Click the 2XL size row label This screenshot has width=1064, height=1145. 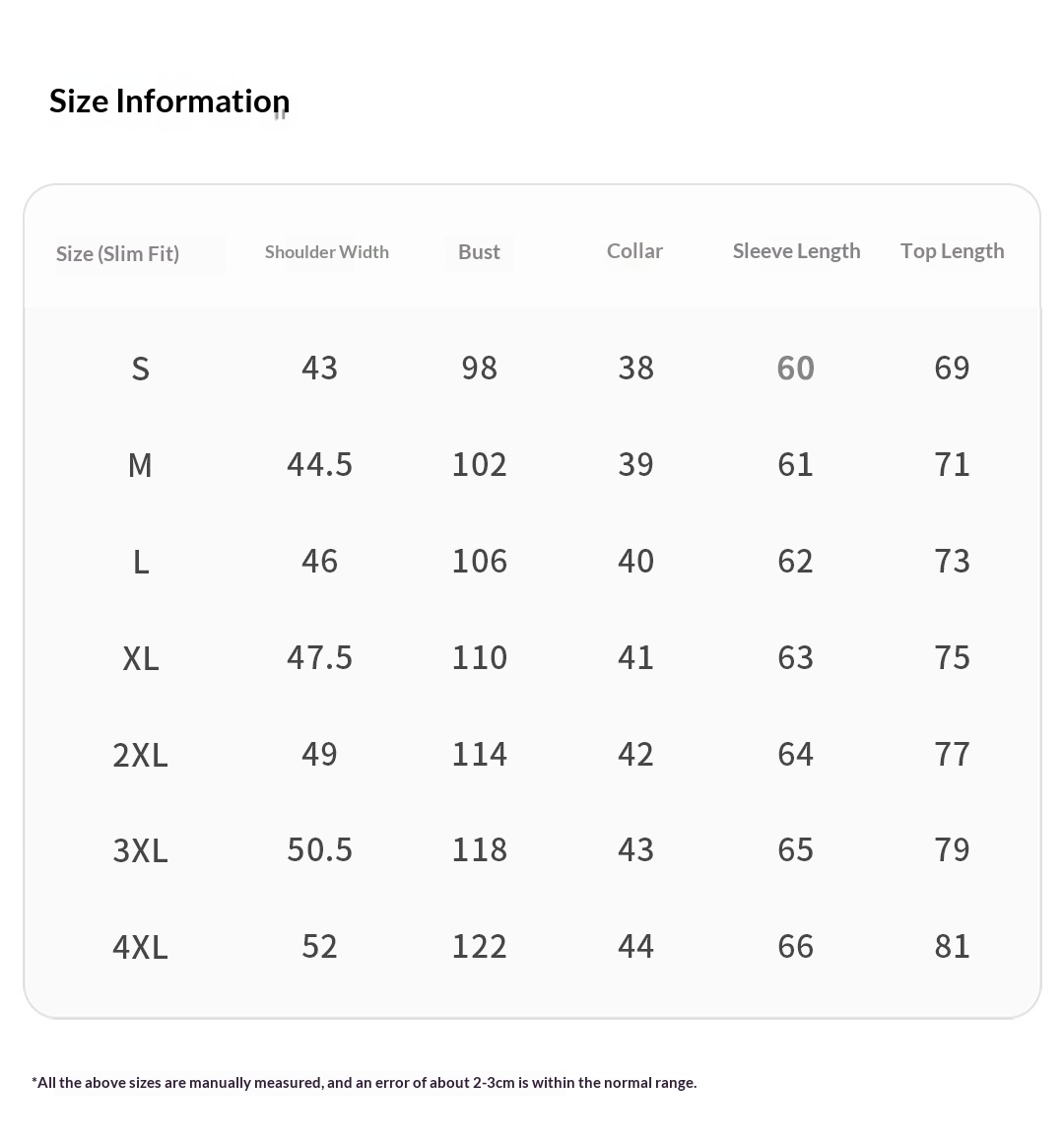140,755
